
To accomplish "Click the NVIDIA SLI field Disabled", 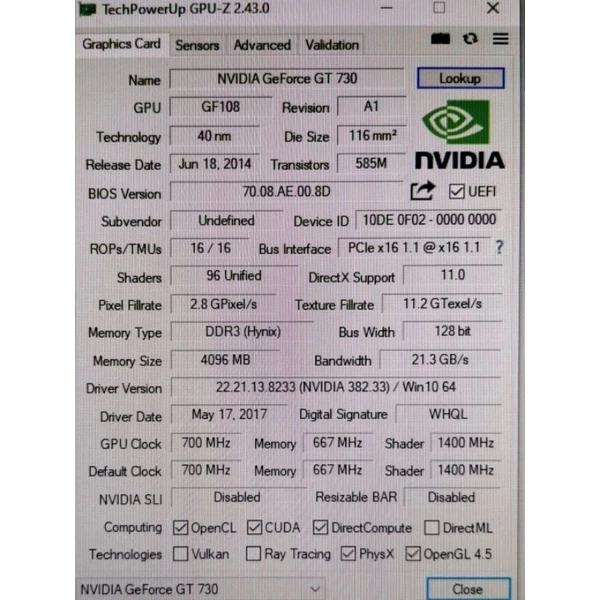I will click(x=237, y=497).
